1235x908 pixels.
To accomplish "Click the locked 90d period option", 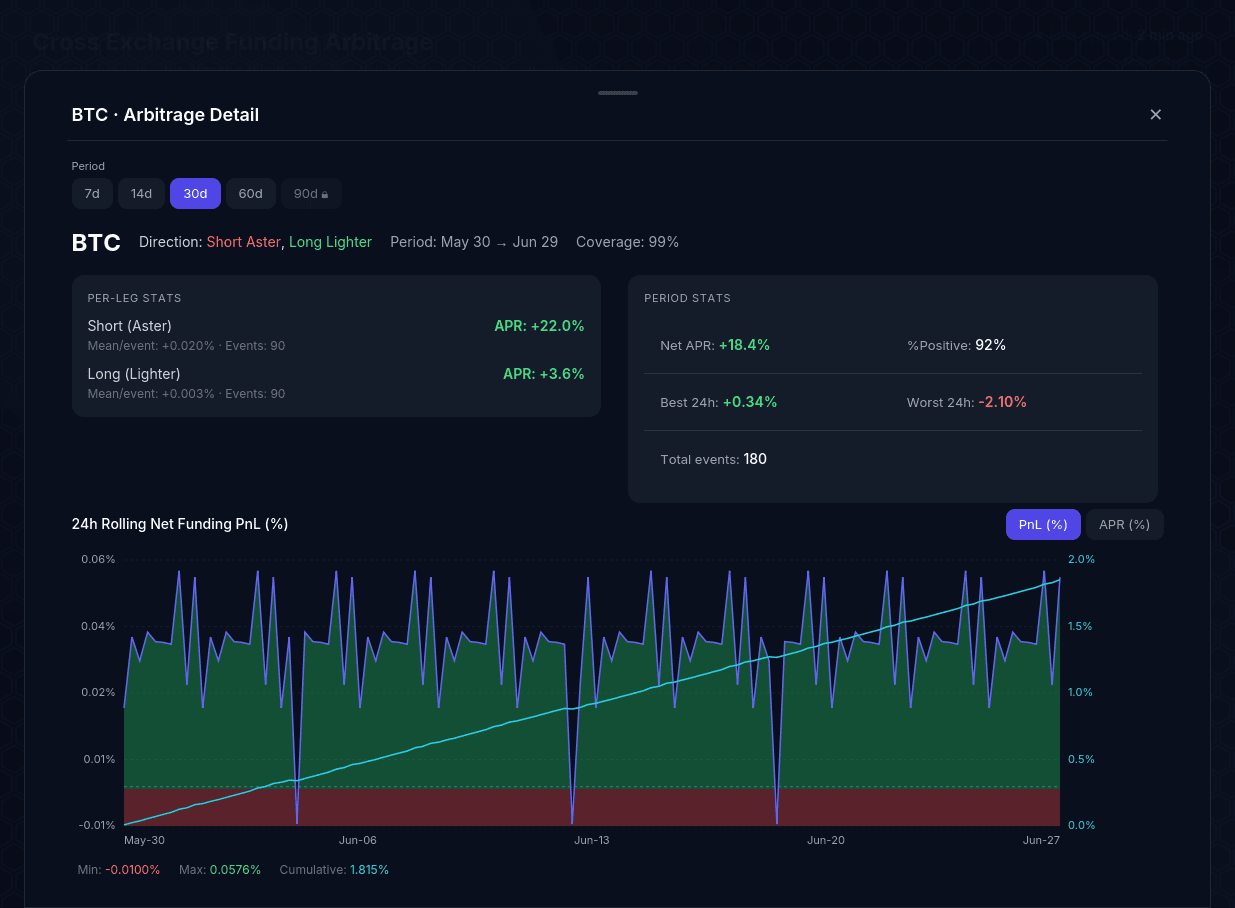I will [311, 193].
